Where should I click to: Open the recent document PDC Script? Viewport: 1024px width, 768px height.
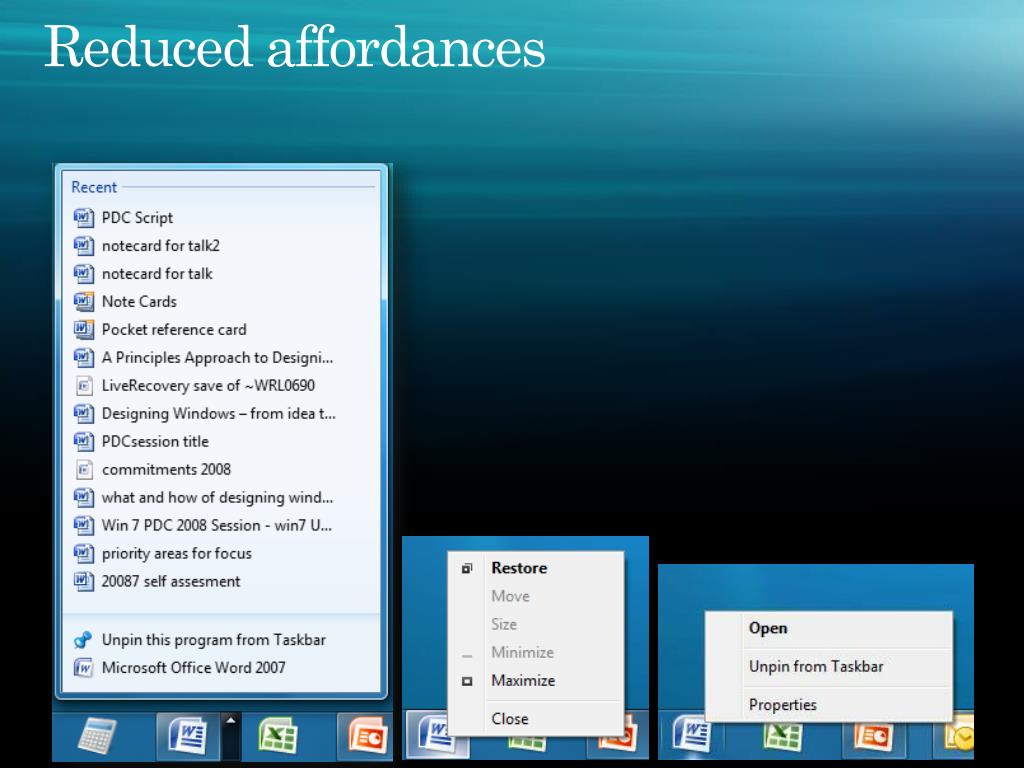[x=221, y=217]
